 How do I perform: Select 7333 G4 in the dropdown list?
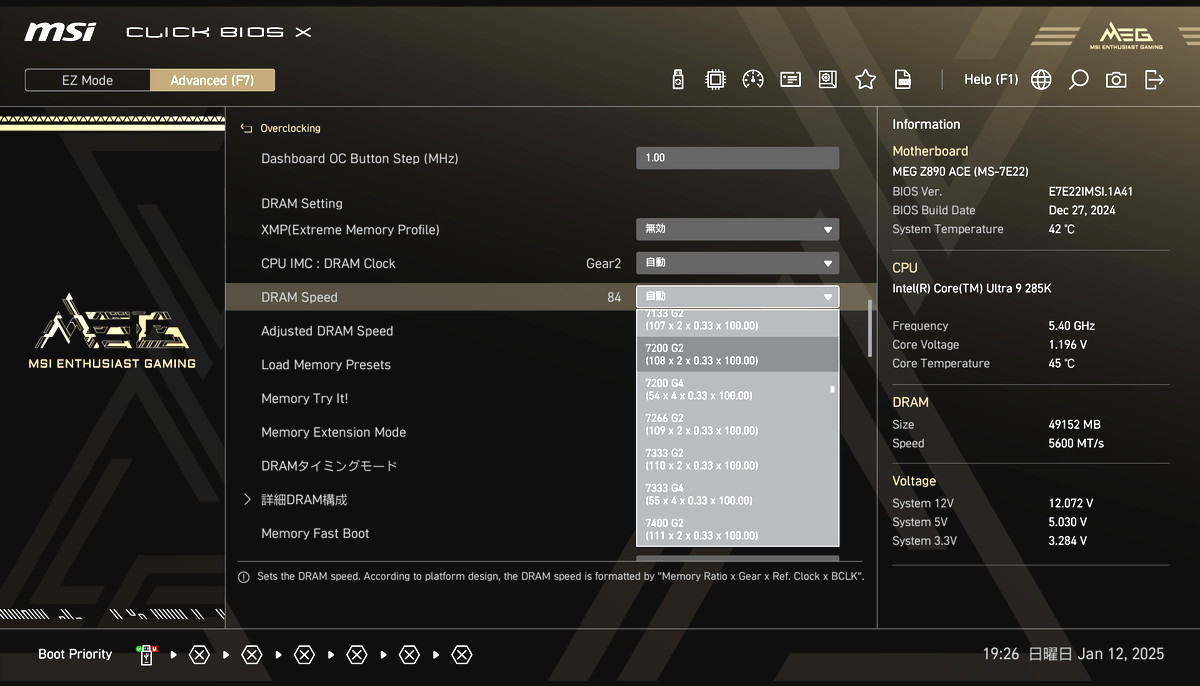[x=737, y=494]
